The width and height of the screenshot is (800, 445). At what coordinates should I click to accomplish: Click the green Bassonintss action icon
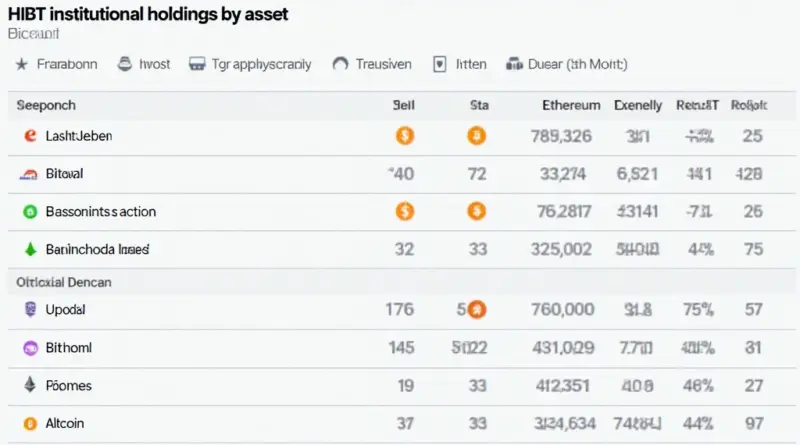tap(29, 212)
